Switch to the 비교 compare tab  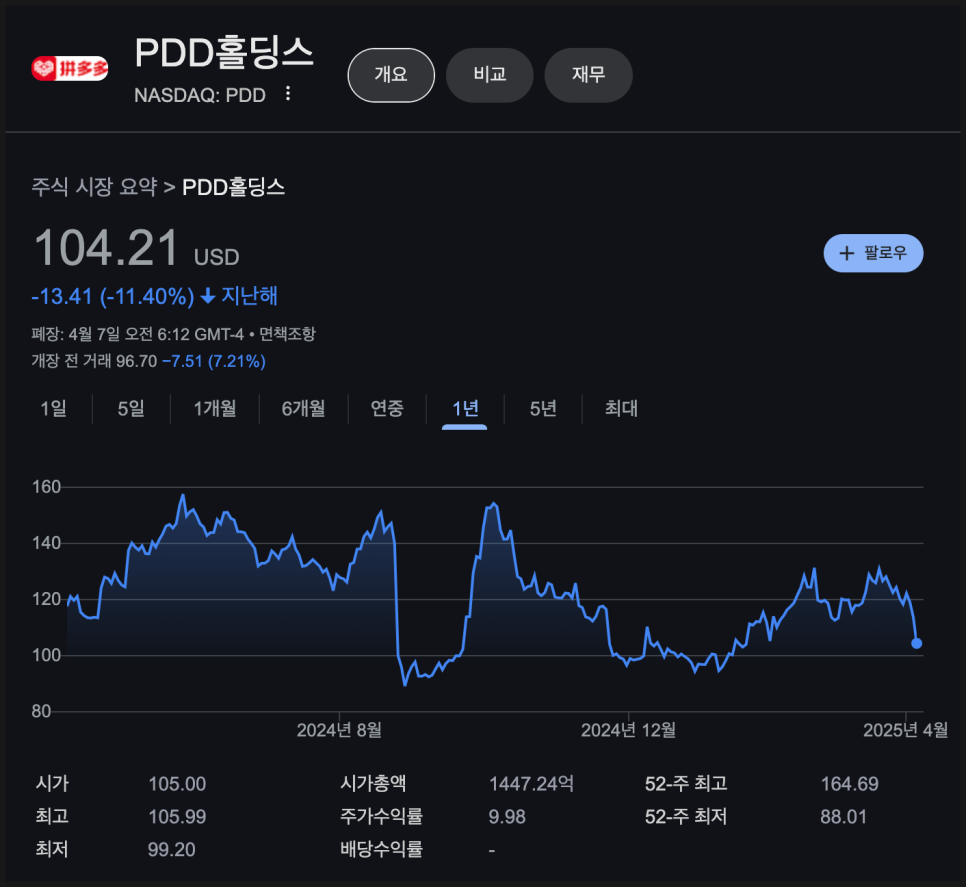point(490,75)
